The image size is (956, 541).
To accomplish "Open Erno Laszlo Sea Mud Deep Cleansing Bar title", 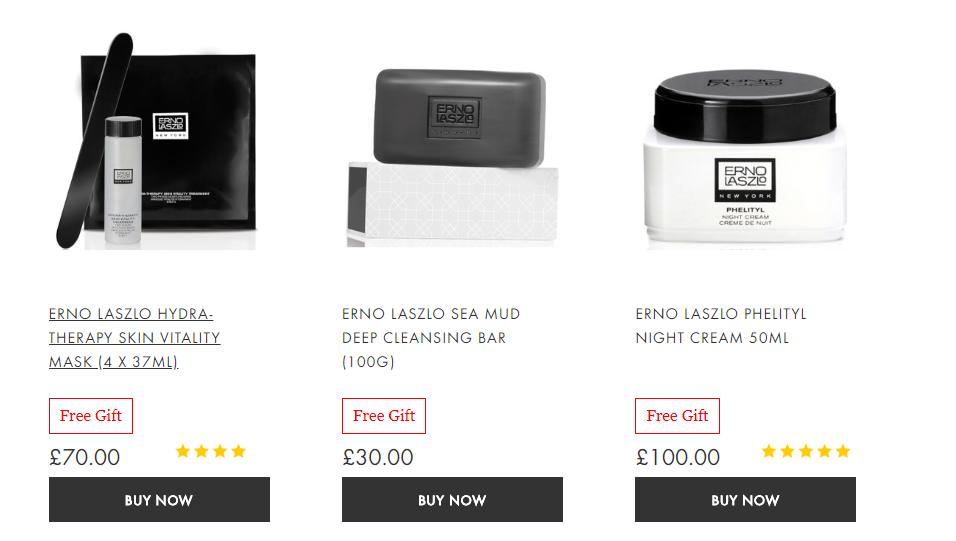I will point(431,338).
